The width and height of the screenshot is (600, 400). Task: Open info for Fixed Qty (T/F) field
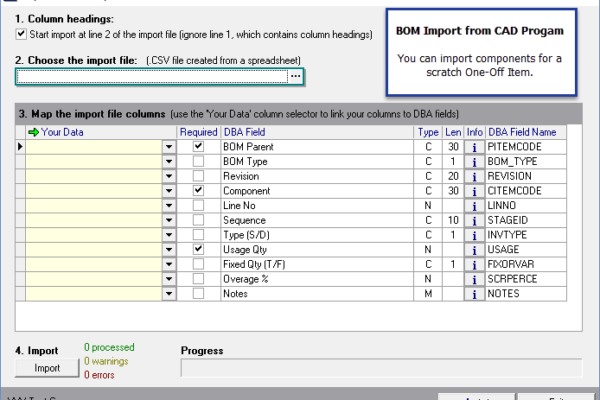(x=474, y=264)
